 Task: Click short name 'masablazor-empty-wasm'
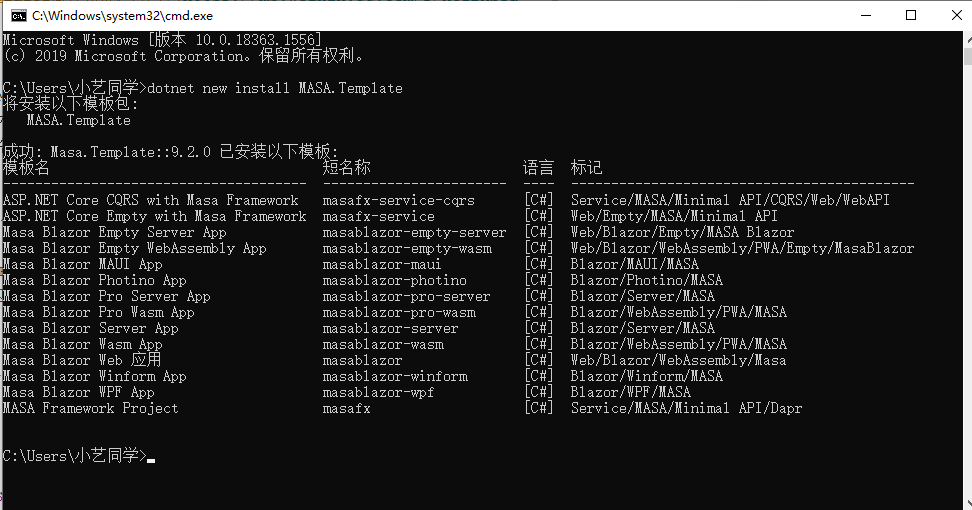[407, 248]
